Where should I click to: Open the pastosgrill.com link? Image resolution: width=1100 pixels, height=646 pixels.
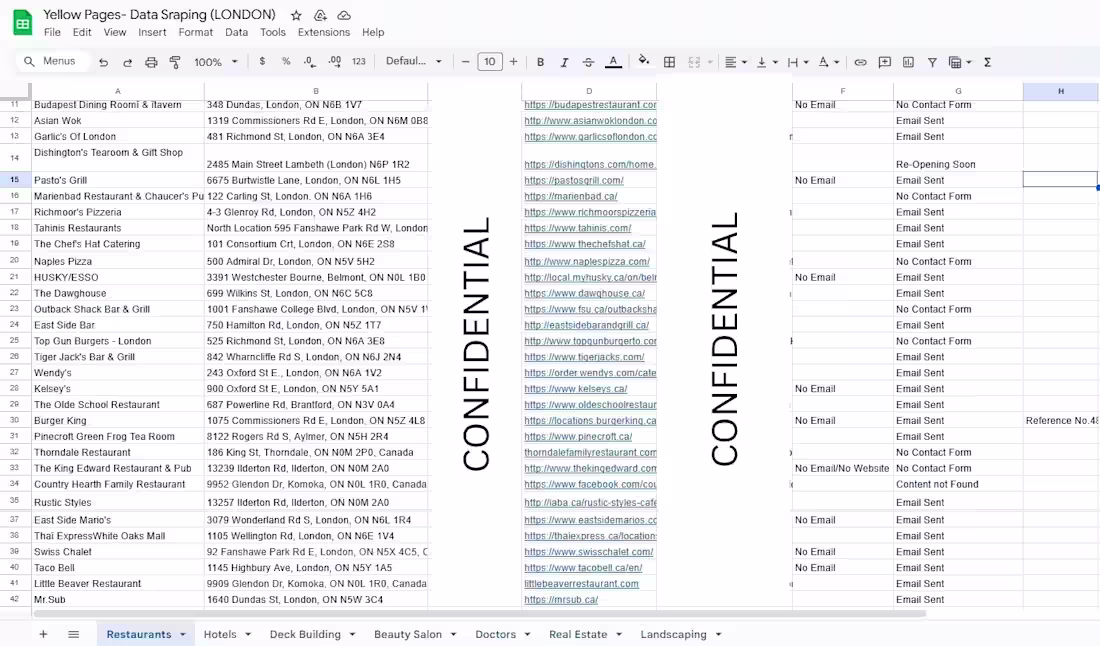pos(574,180)
